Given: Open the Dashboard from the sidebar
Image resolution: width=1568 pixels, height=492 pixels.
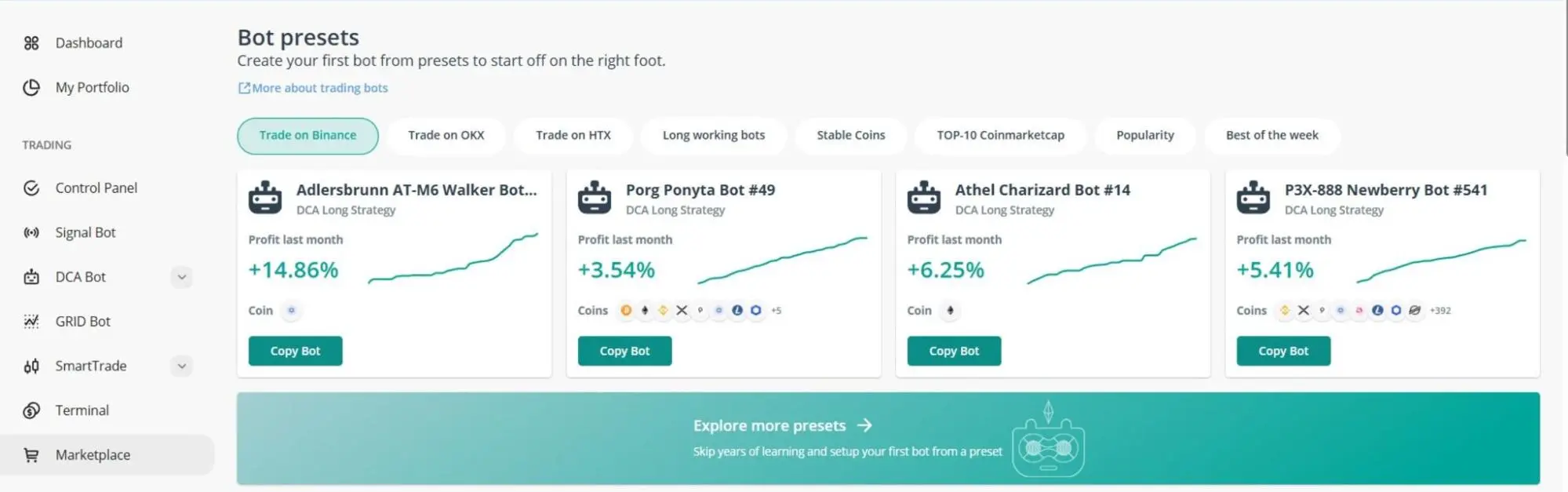Looking at the screenshot, I should point(89,43).
